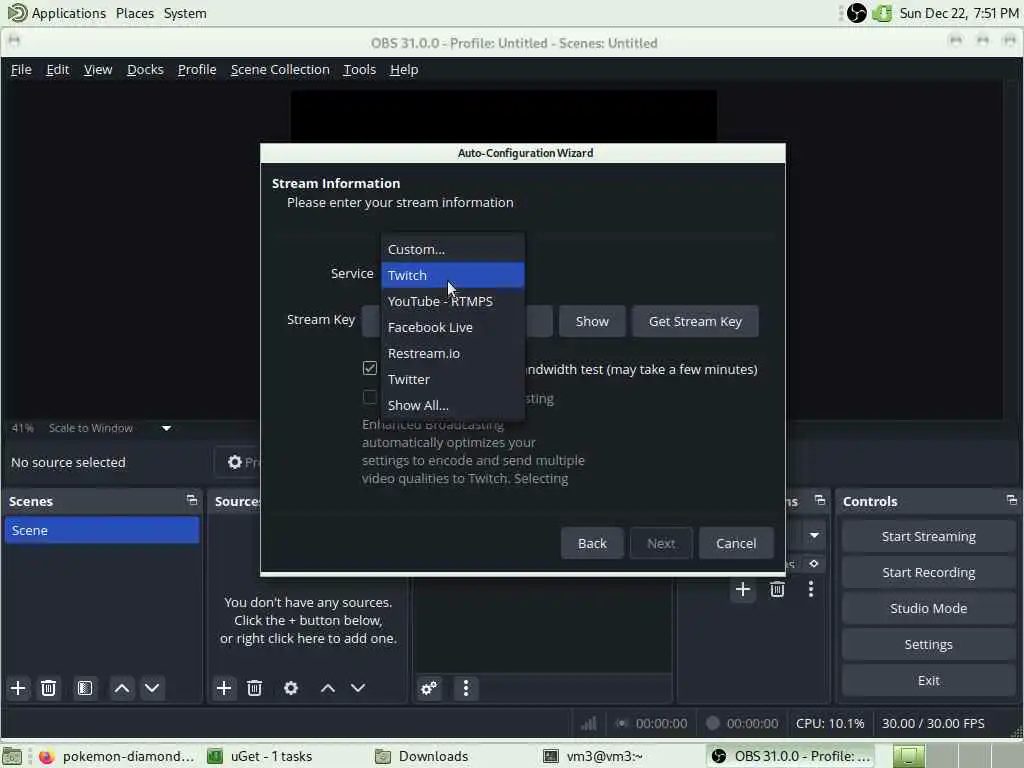Select Facebook Live service
Screen dimensions: 1024x768
coord(453,327)
